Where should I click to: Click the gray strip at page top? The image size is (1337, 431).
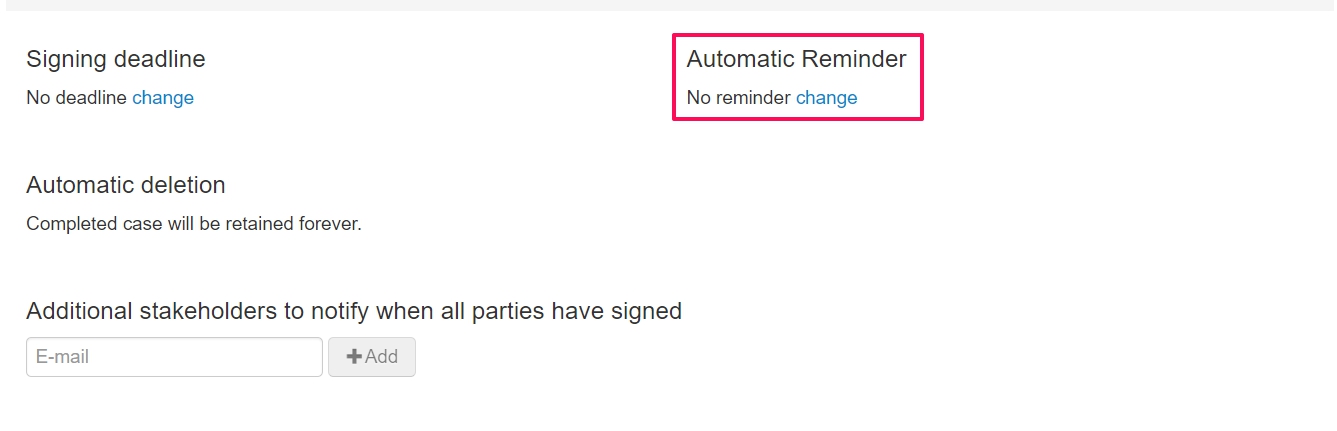coord(668,5)
